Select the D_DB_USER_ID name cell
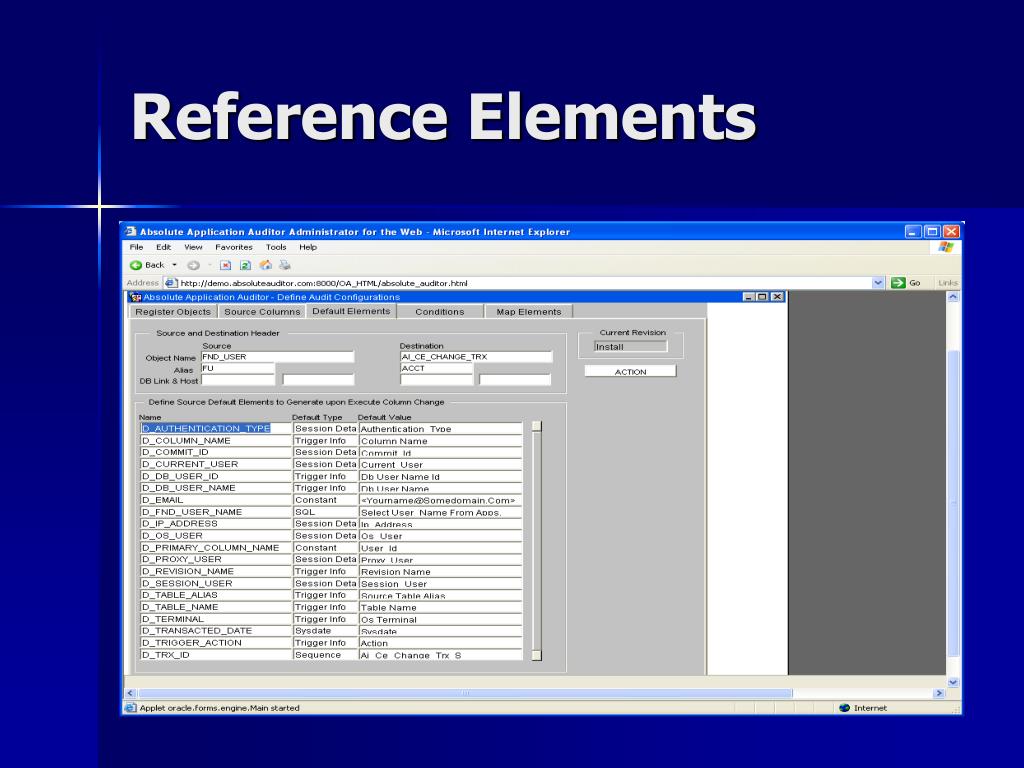The width and height of the screenshot is (1024, 768). click(216, 476)
